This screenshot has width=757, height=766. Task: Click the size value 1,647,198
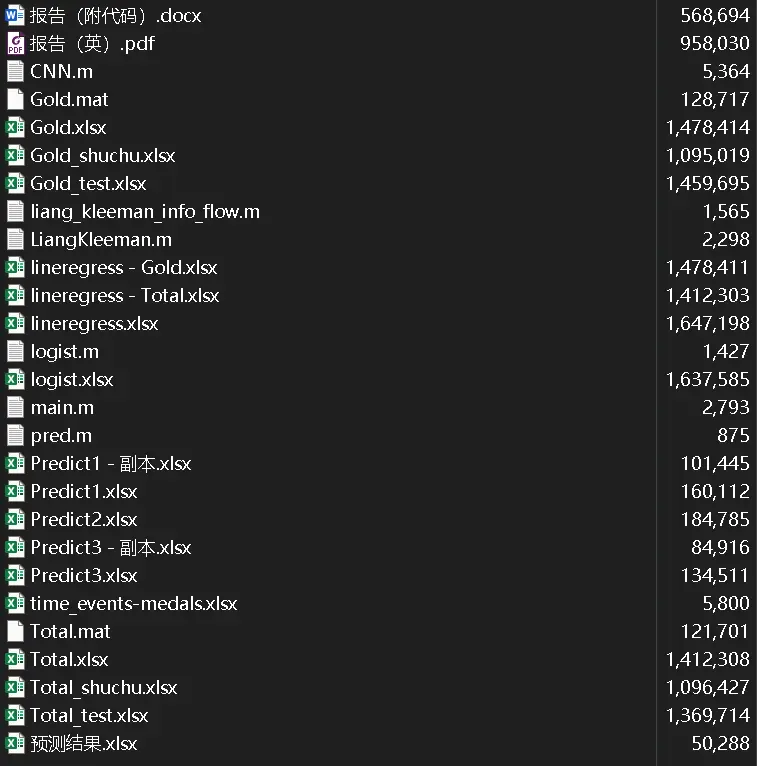click(707, 323)
